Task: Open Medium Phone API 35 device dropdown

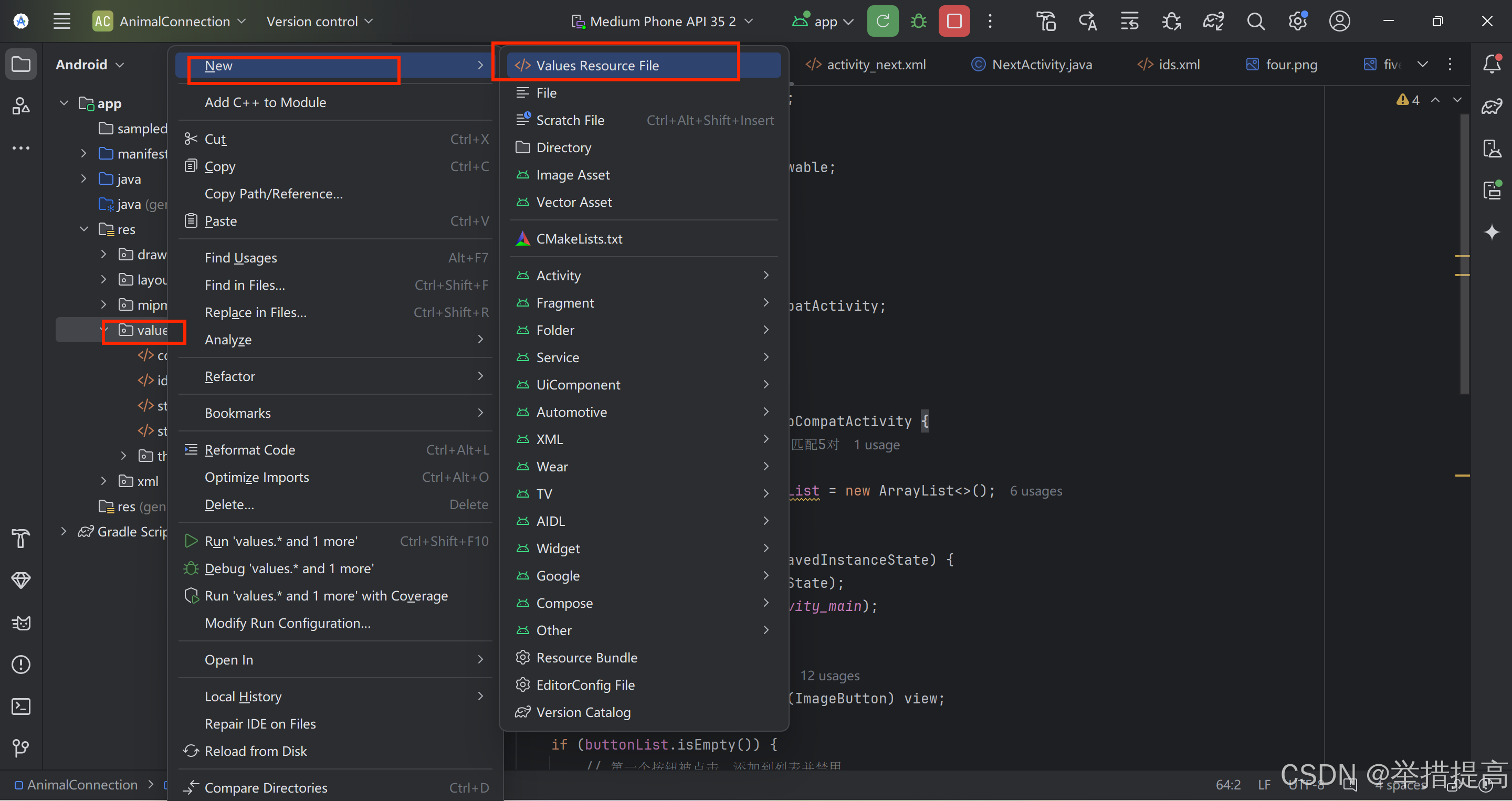Action: (662, 22)
